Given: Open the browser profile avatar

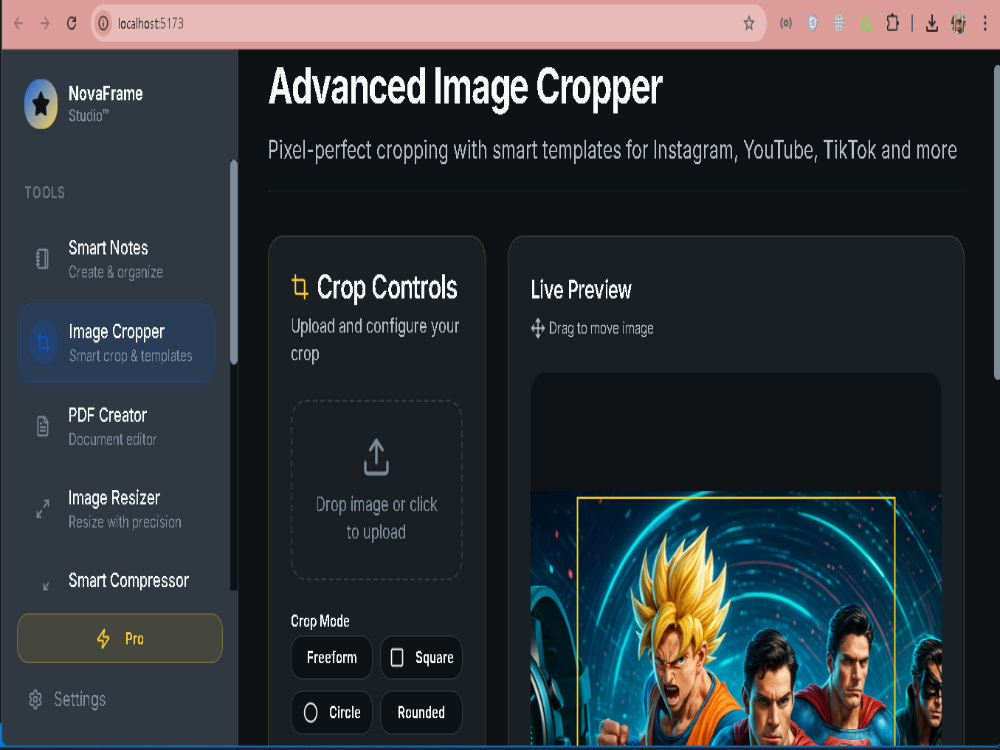Looking at the screenshot, I should 959,24.
